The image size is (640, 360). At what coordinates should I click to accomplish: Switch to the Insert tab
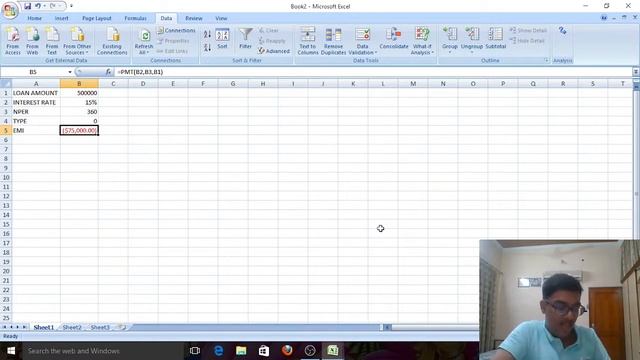tap(62, 18)
